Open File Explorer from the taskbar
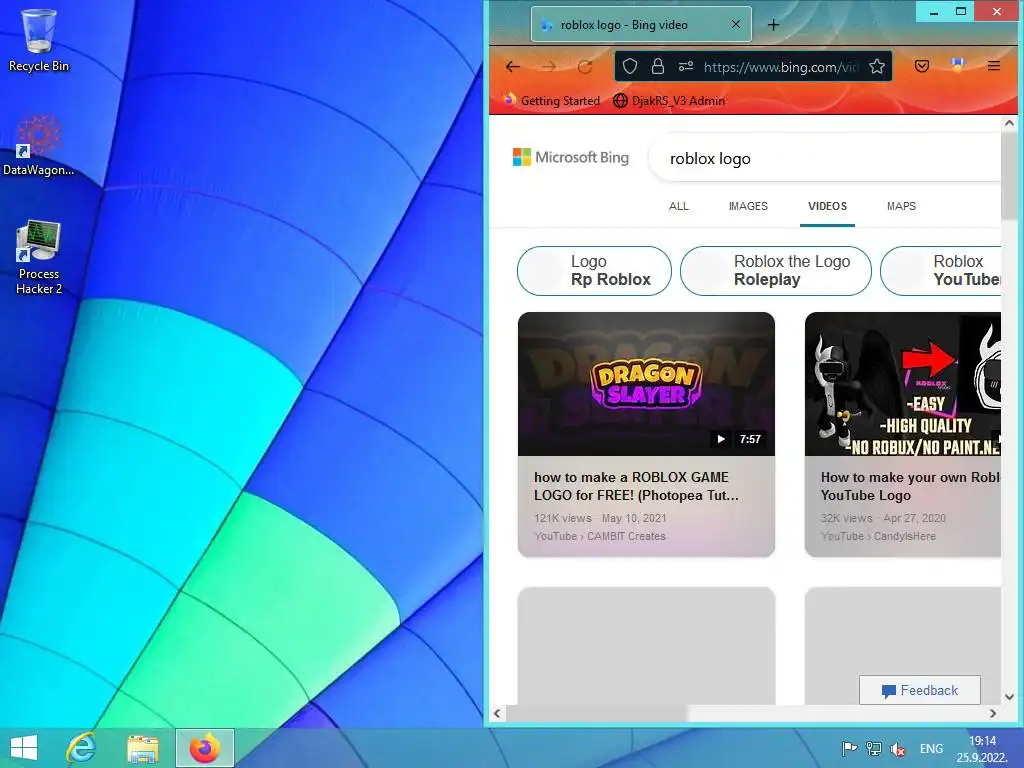The image size is (1024, 768). pyautogui.click(x=143, y=748)
